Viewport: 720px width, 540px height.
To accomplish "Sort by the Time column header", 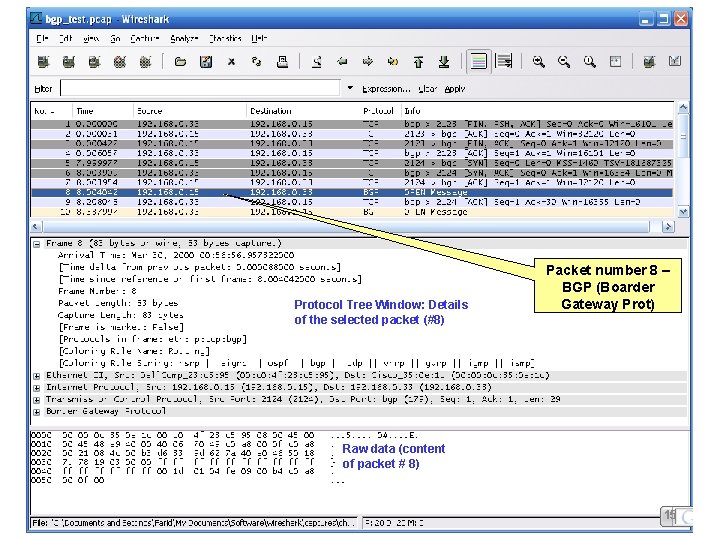I will point(102,111).
